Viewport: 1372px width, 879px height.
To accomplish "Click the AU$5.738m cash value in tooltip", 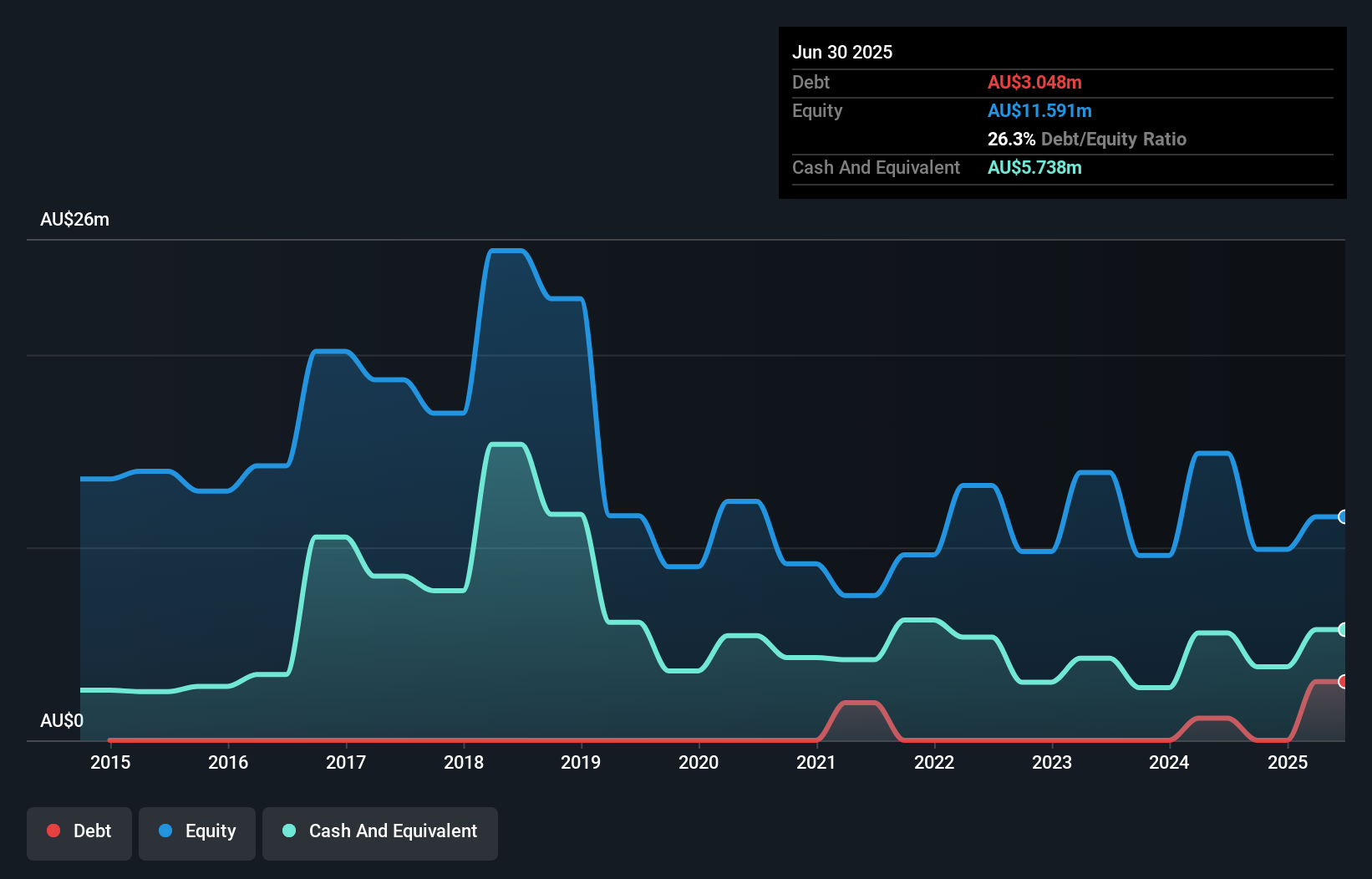I will pos(1034,168).
